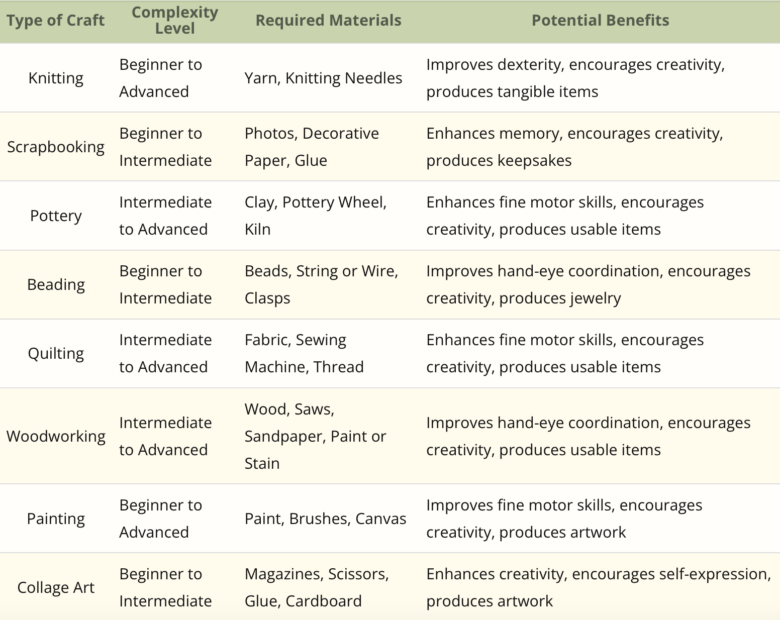Select the 'Pottery' craft cell
Screen dimensions: 780x620
(x=55, y=216)
